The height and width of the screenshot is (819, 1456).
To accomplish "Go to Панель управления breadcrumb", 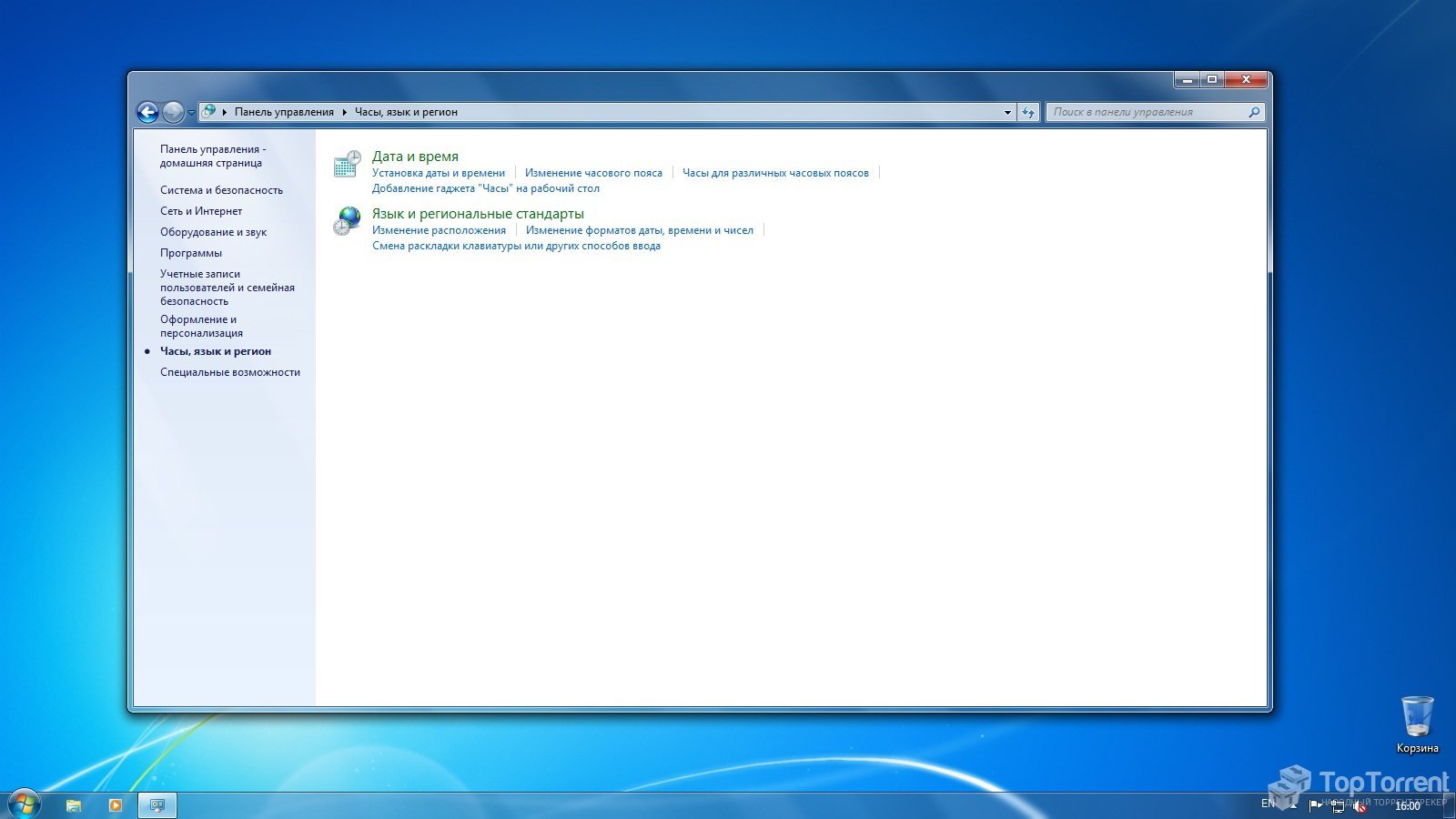I will (284, 112).
